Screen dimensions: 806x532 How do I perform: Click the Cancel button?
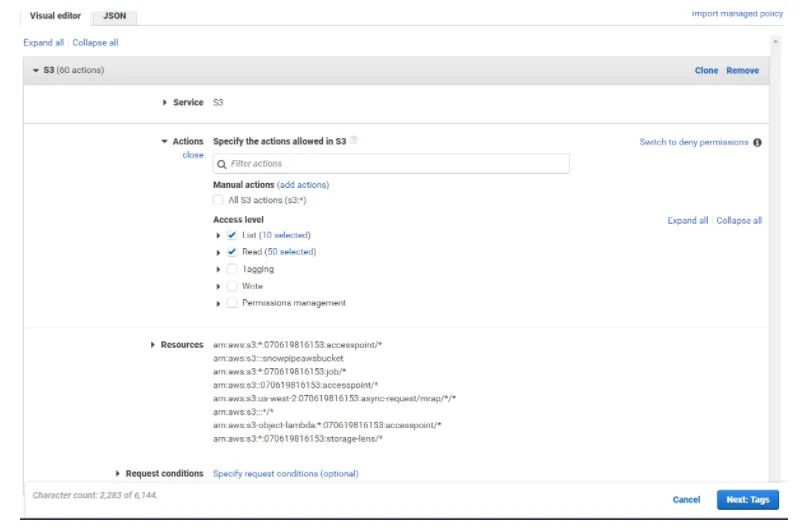(x=686, y=500)
